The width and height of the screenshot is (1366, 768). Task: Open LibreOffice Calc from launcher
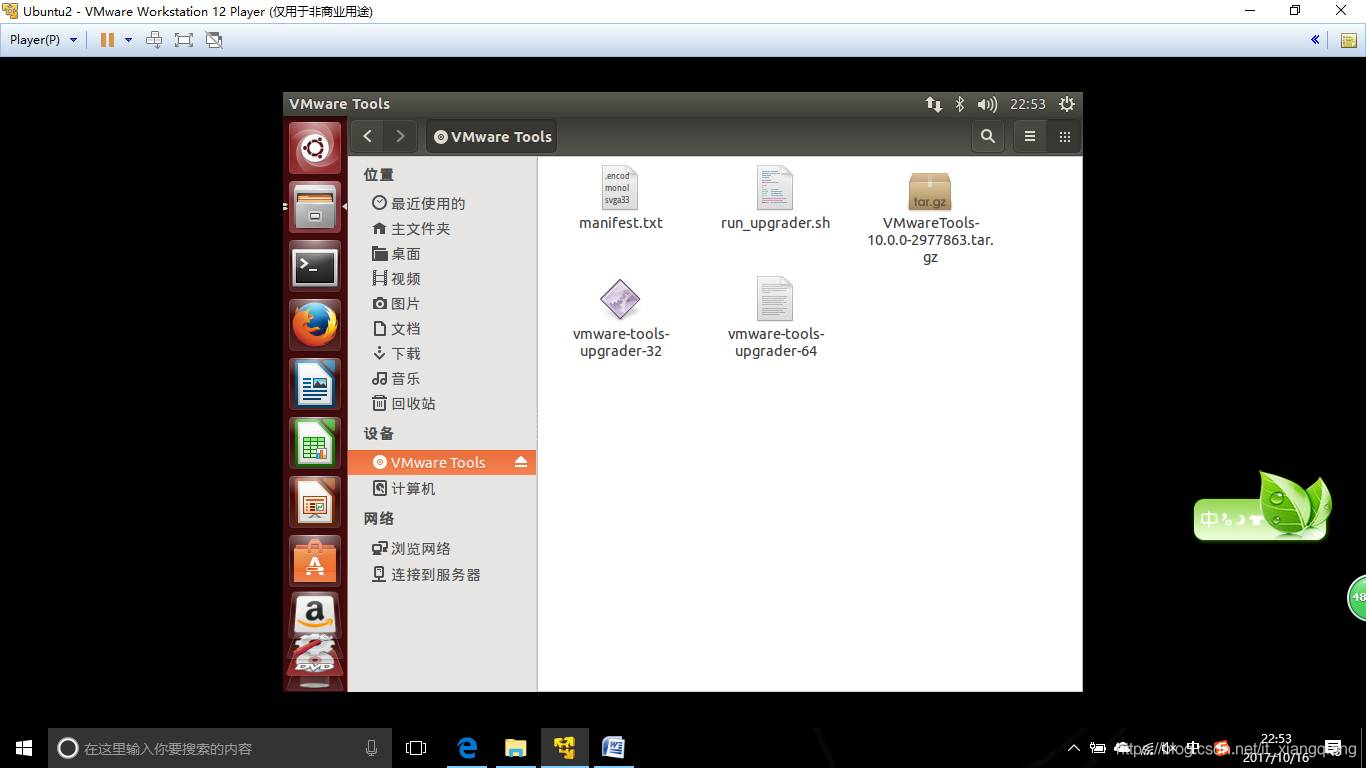[x=315, y=443]
